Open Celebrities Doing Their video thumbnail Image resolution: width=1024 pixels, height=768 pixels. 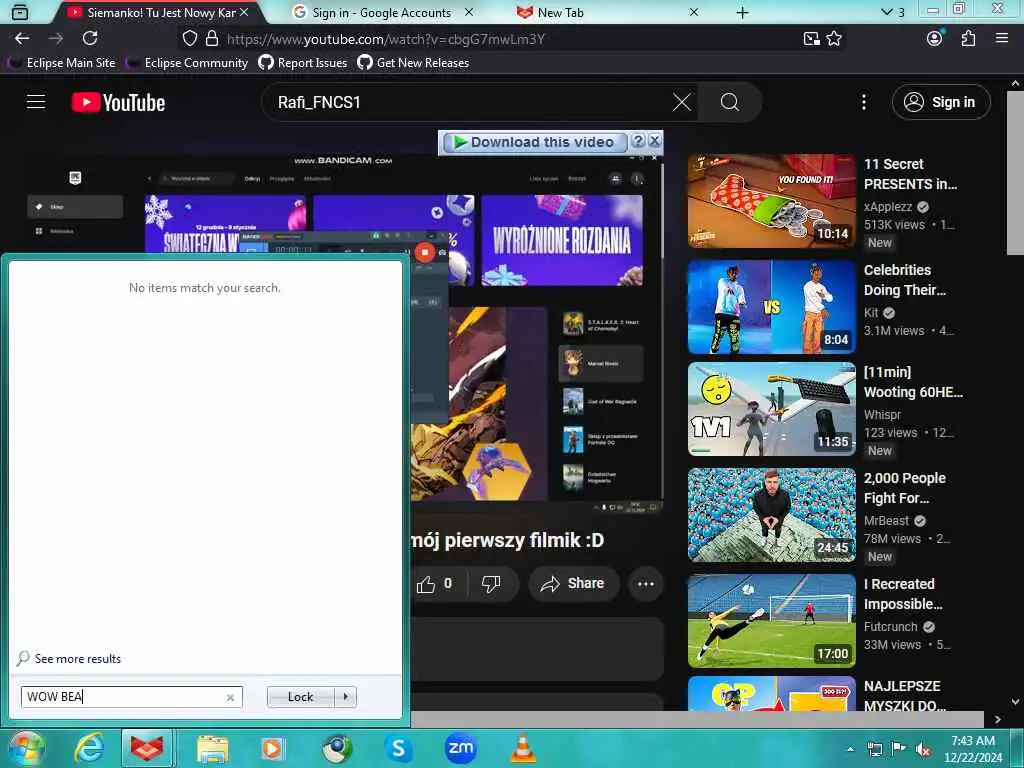coord(771,306)
